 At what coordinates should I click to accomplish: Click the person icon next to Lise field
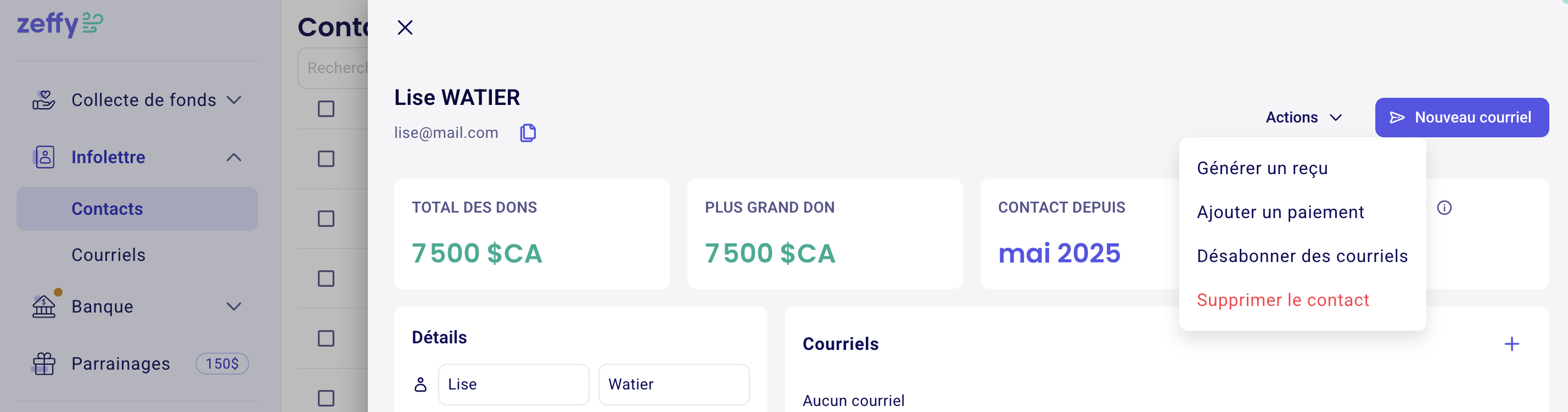(x=420, y=384)
